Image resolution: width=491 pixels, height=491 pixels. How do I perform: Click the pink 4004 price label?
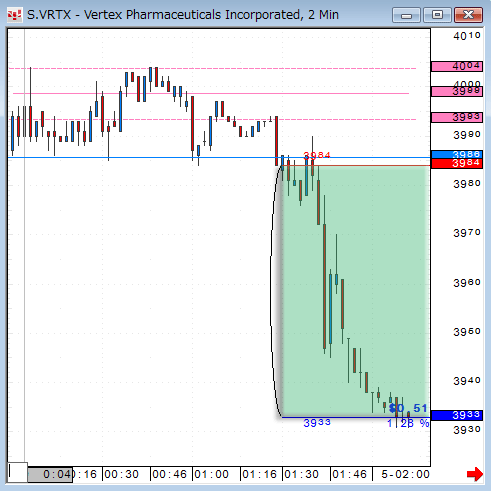click(x=457, y=66)
